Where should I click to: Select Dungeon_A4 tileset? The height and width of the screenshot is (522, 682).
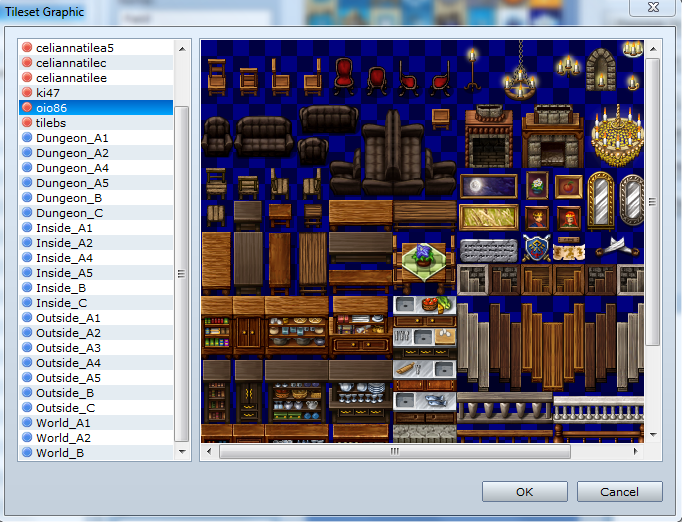[x=96, y=167]
